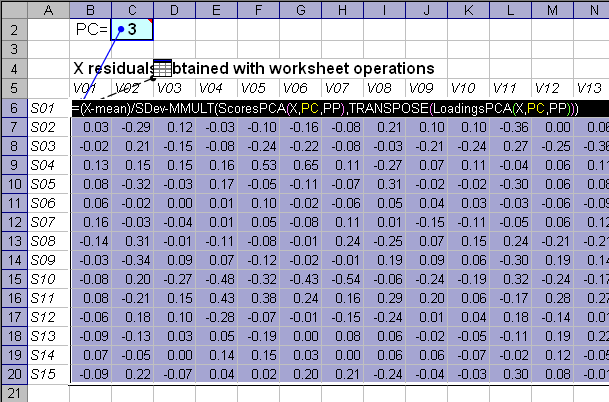609x402 pixels.
Task: Click the formula cell in row S01
Action: [x=325, y=108]
